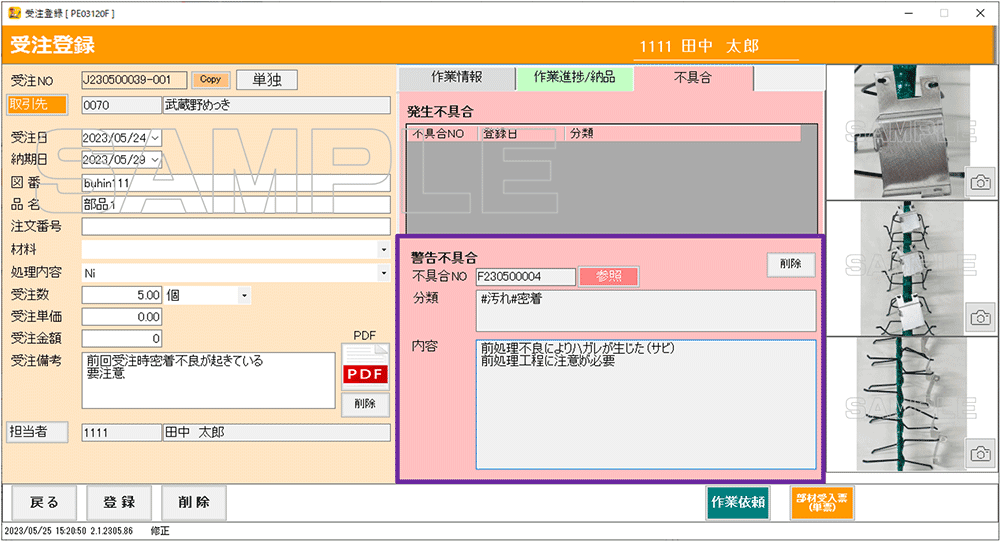Click the 登録 button

point(119,503)
